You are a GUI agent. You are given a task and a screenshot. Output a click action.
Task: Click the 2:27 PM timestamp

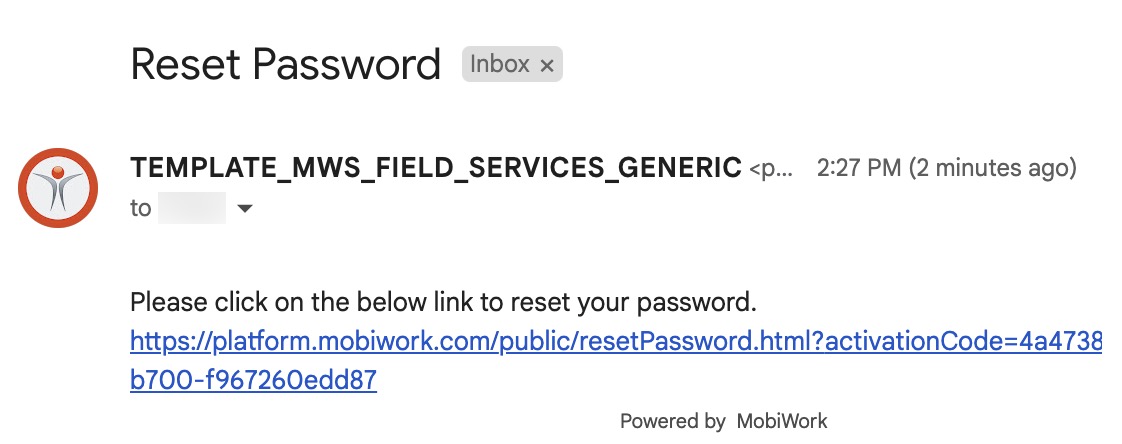[x=859, y=168]
